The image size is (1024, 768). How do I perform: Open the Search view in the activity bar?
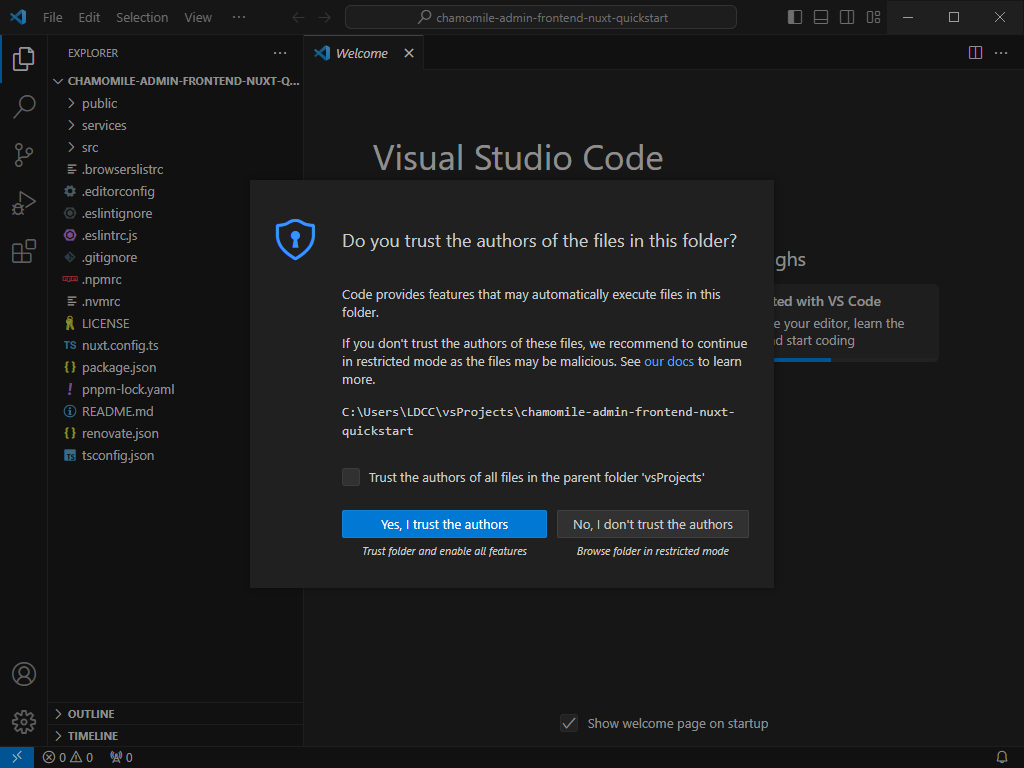(24, 106)
